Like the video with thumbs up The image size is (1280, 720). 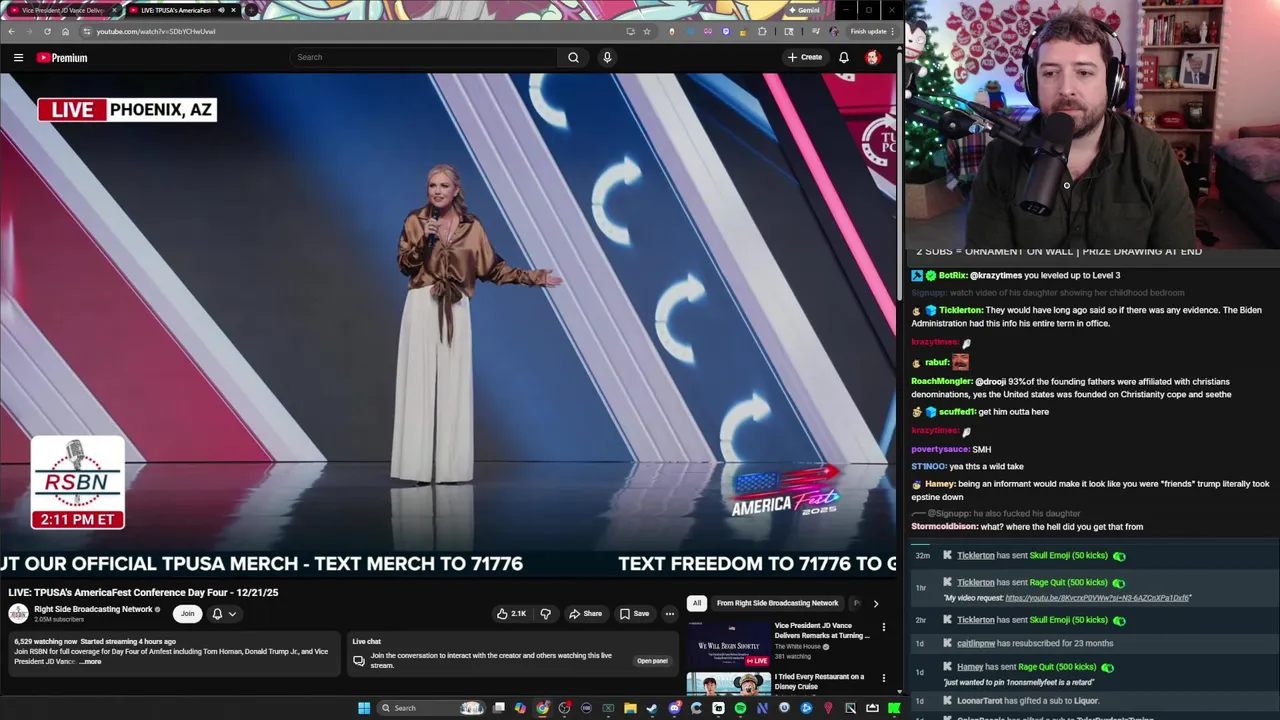coord(511,614)
